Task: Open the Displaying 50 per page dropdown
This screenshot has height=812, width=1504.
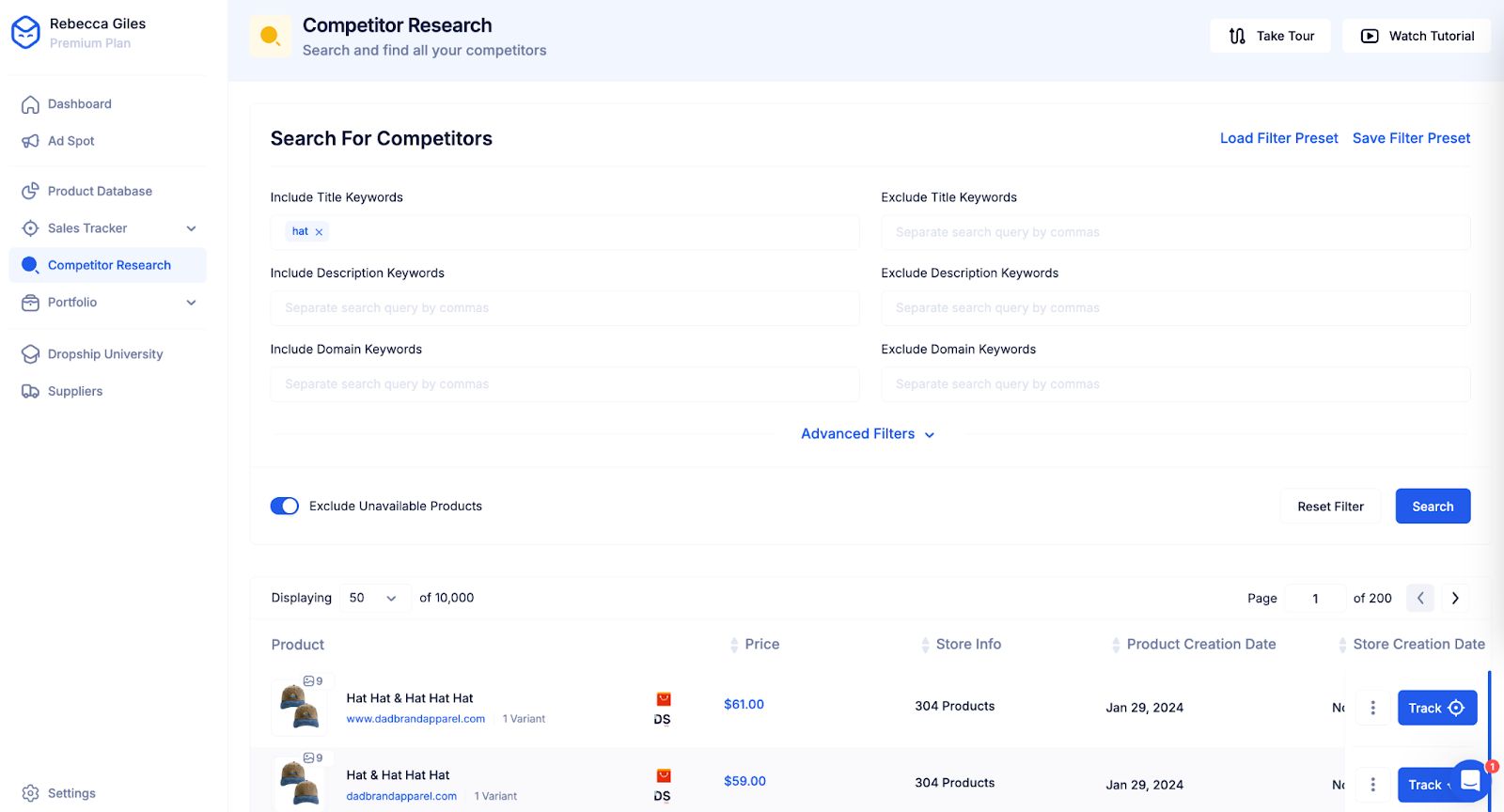Action: (x=373, y=598)
